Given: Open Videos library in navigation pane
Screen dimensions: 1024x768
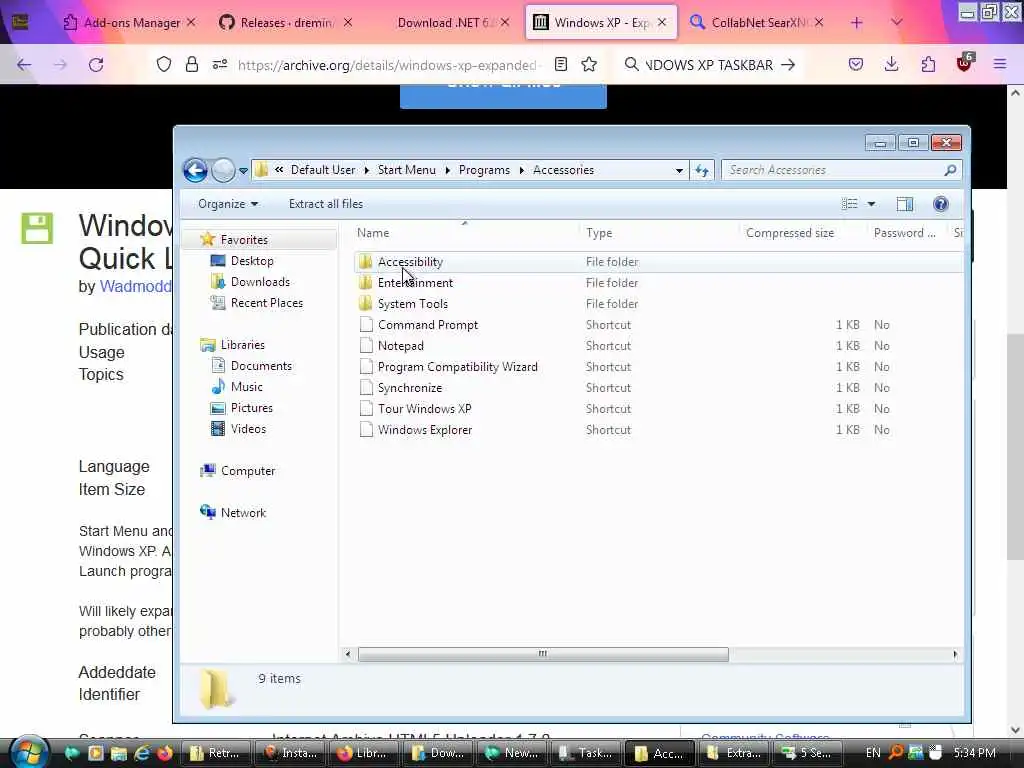Looking at the screenshot, I should tap(248, 428).
